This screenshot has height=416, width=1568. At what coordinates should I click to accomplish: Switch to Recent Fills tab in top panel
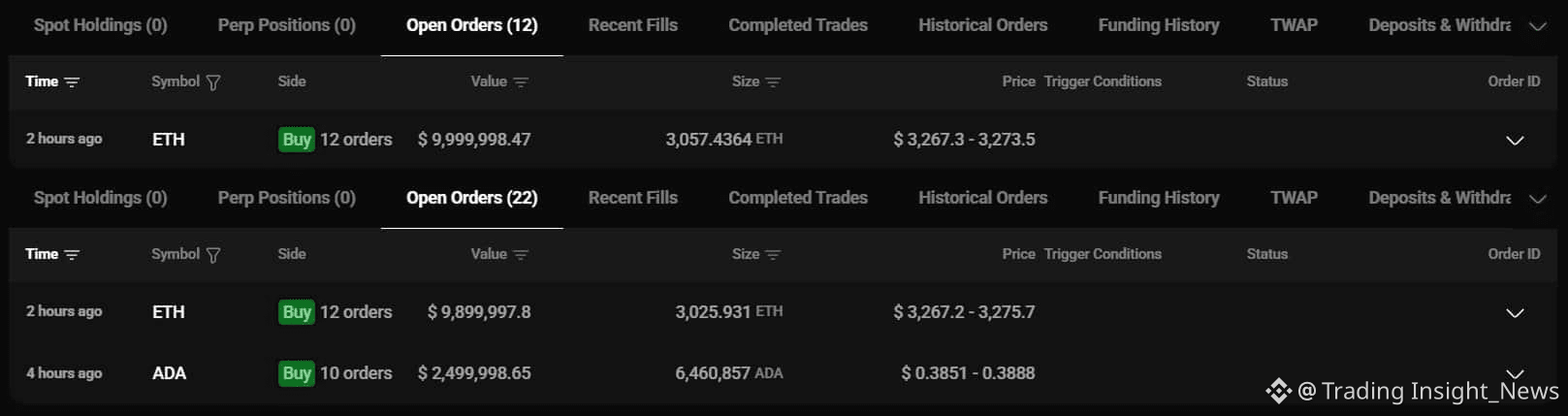pyautogui.click(x=632, y=25)
